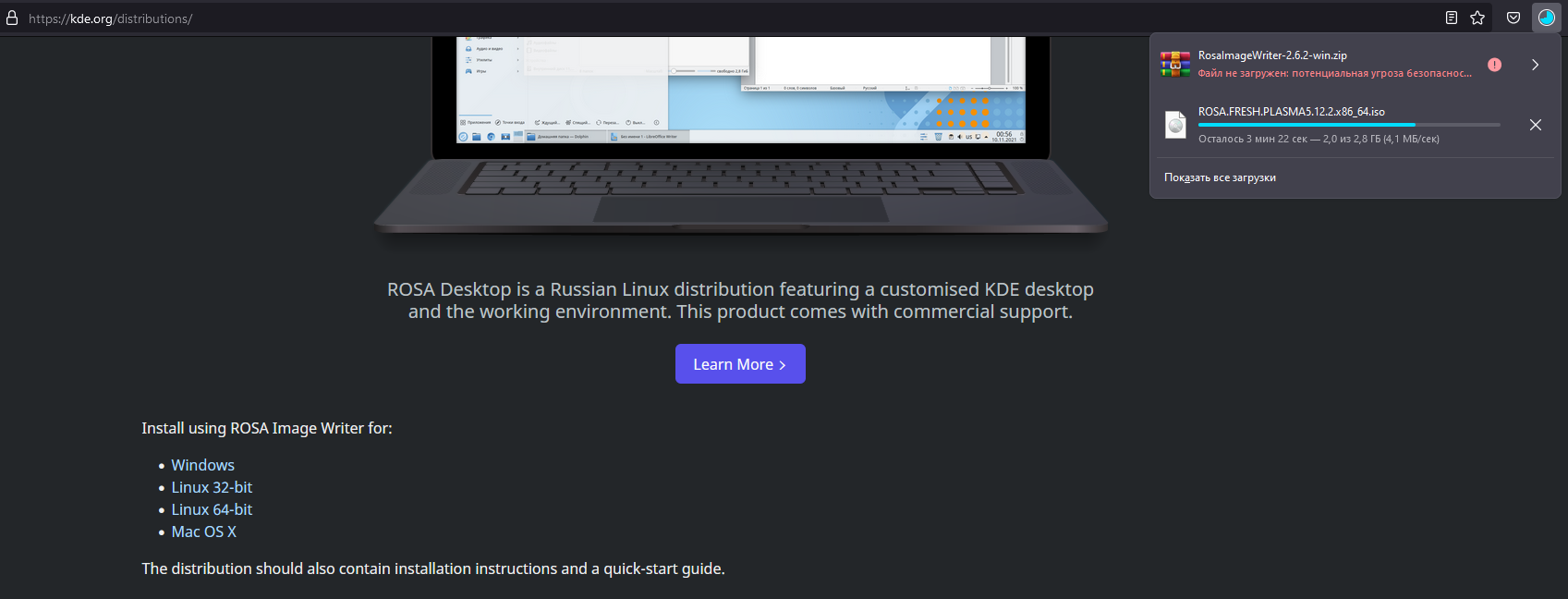
Task: Click the ISO file icon in downloads
Action: (1175, 125)
